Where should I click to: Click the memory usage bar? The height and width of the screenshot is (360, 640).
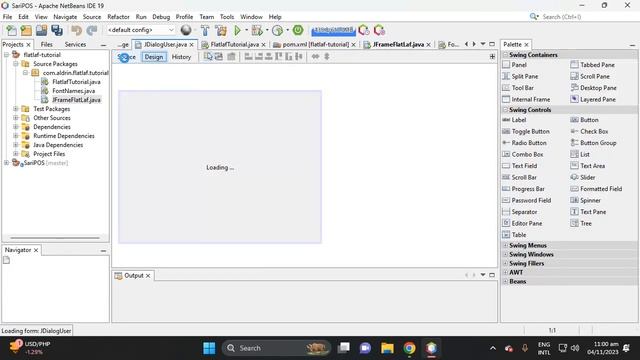pos(333,30)
